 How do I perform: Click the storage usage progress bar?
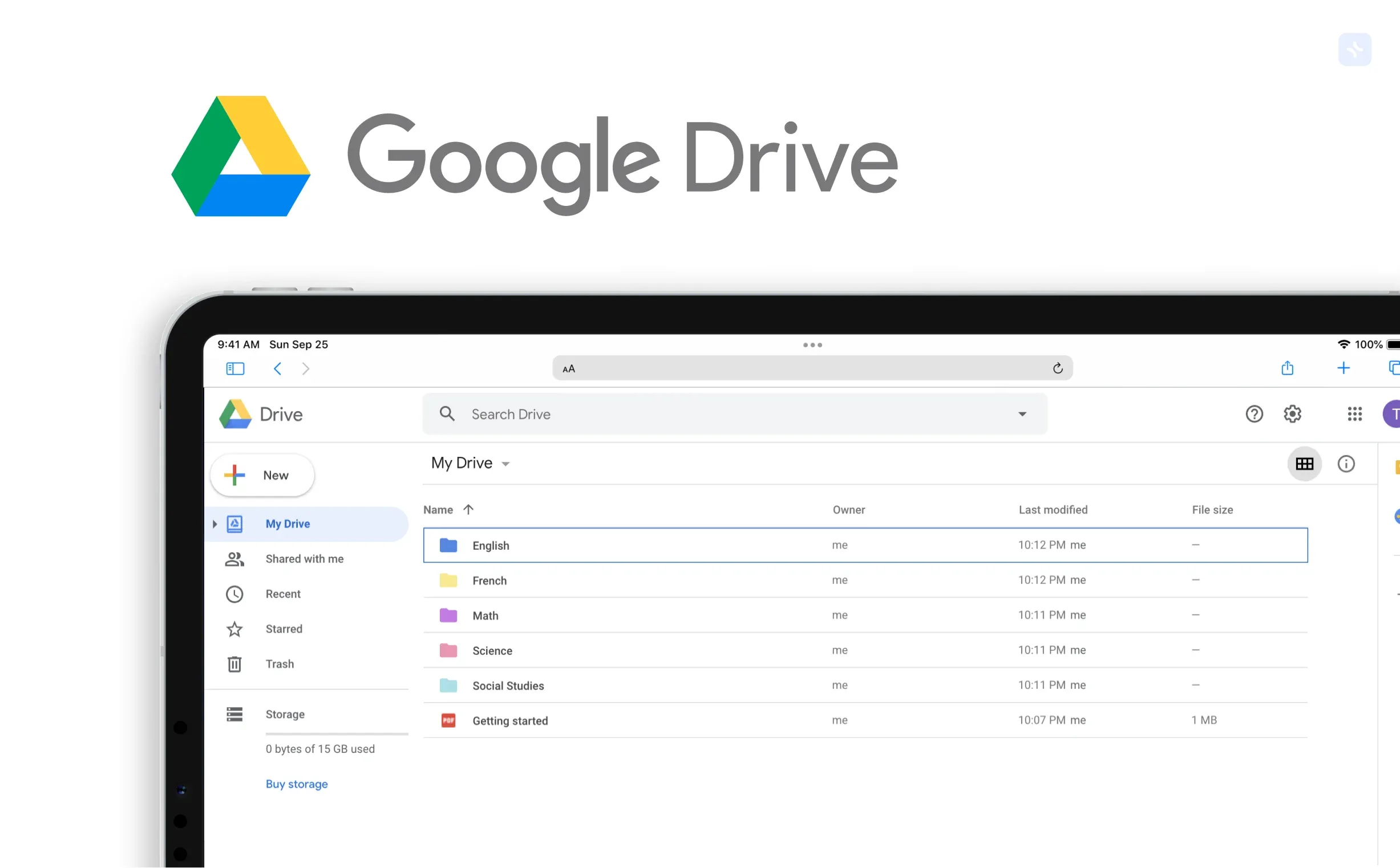[337, 733]
